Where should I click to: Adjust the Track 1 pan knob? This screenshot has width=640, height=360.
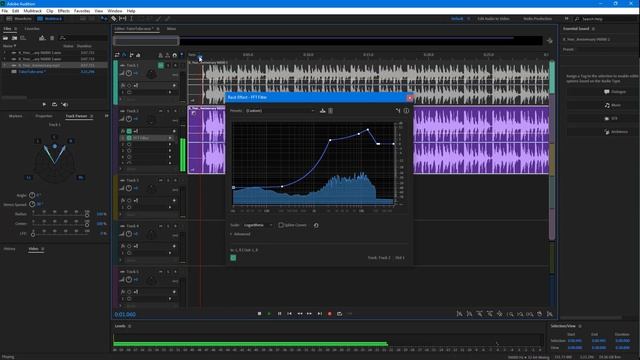pyautogui.click(x=151, y=74)
